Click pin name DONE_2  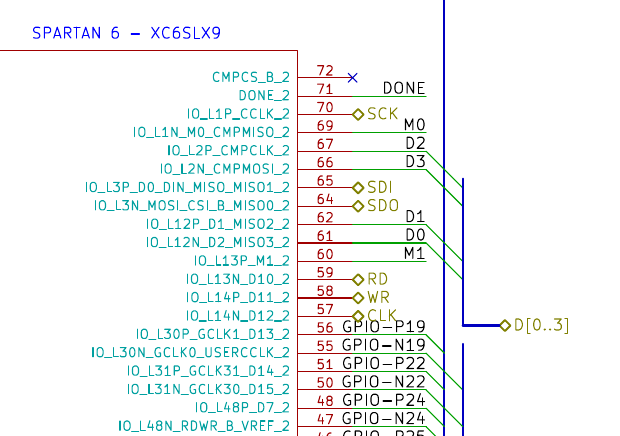pyautogui.click(x=264, y=96)
